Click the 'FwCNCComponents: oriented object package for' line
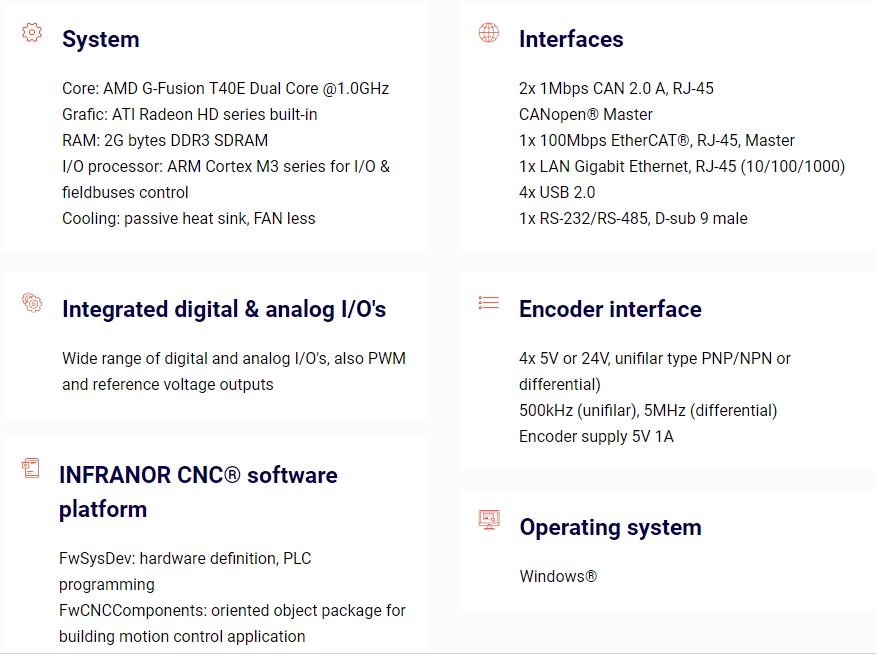The image size is (876, 654). 232,610
